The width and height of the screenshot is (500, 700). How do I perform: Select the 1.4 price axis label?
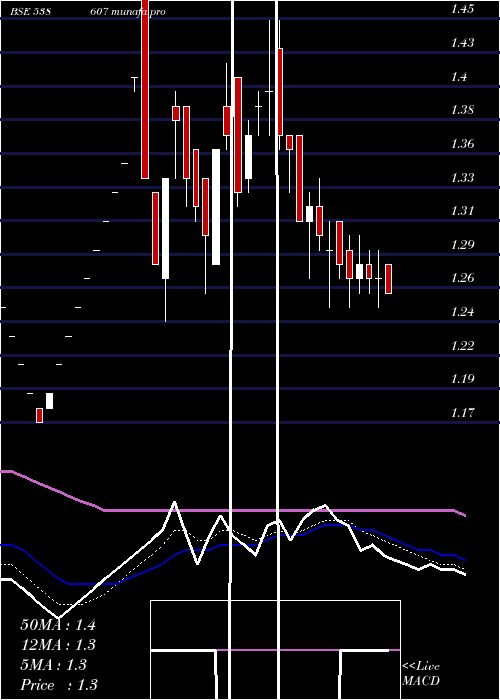(x=459, y=77)
